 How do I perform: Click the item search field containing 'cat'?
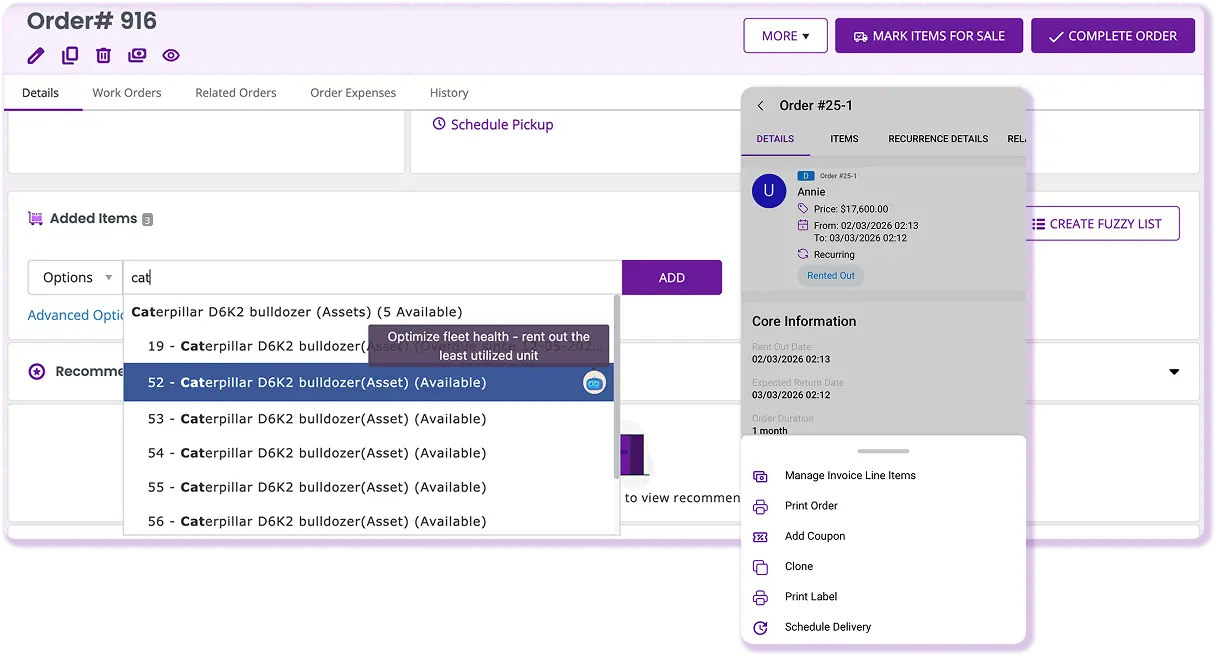(x=372, y=278)
